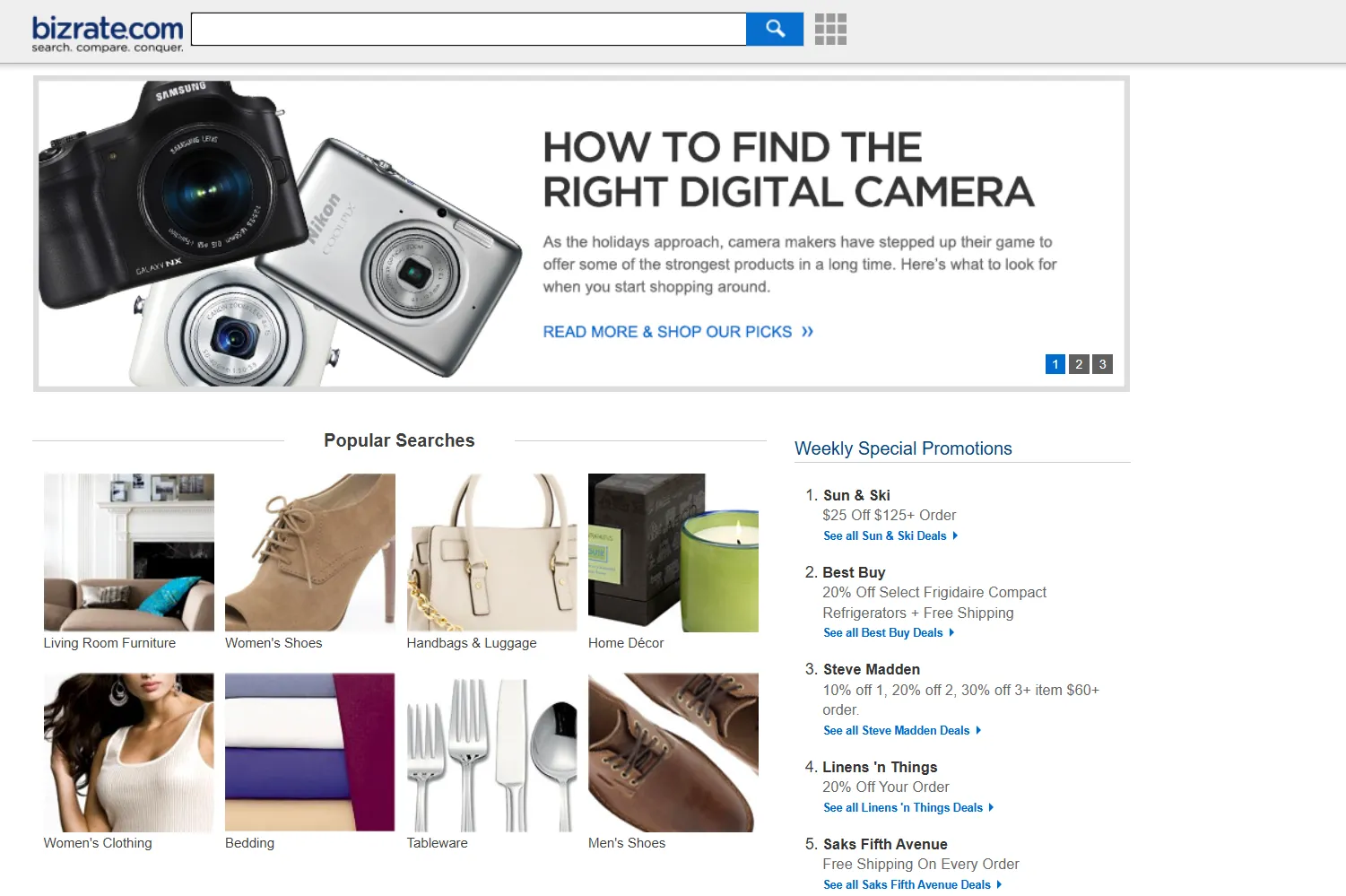
Task: Select the Women's Shoes boot image
Action: [309, 552]
